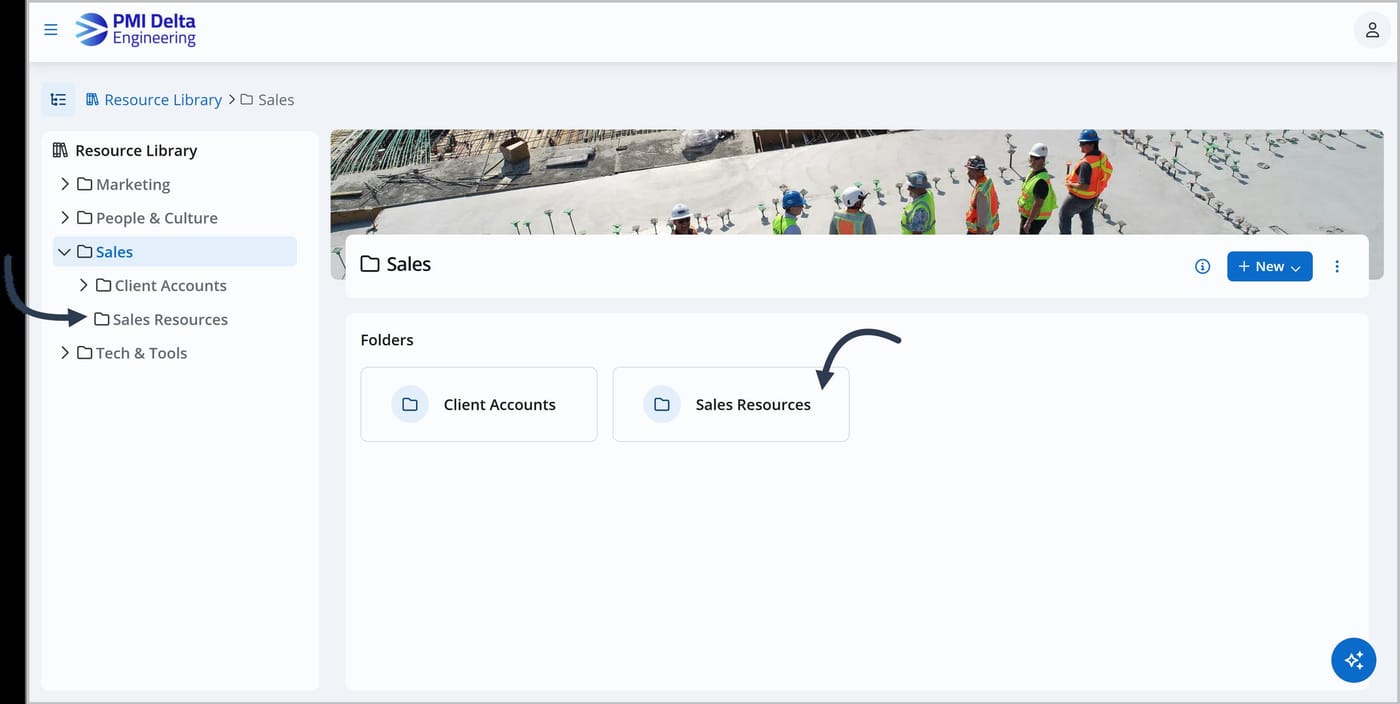Click the Resource Library breadcrumb book icon
Screen dimensions: 1400x704
93,100
